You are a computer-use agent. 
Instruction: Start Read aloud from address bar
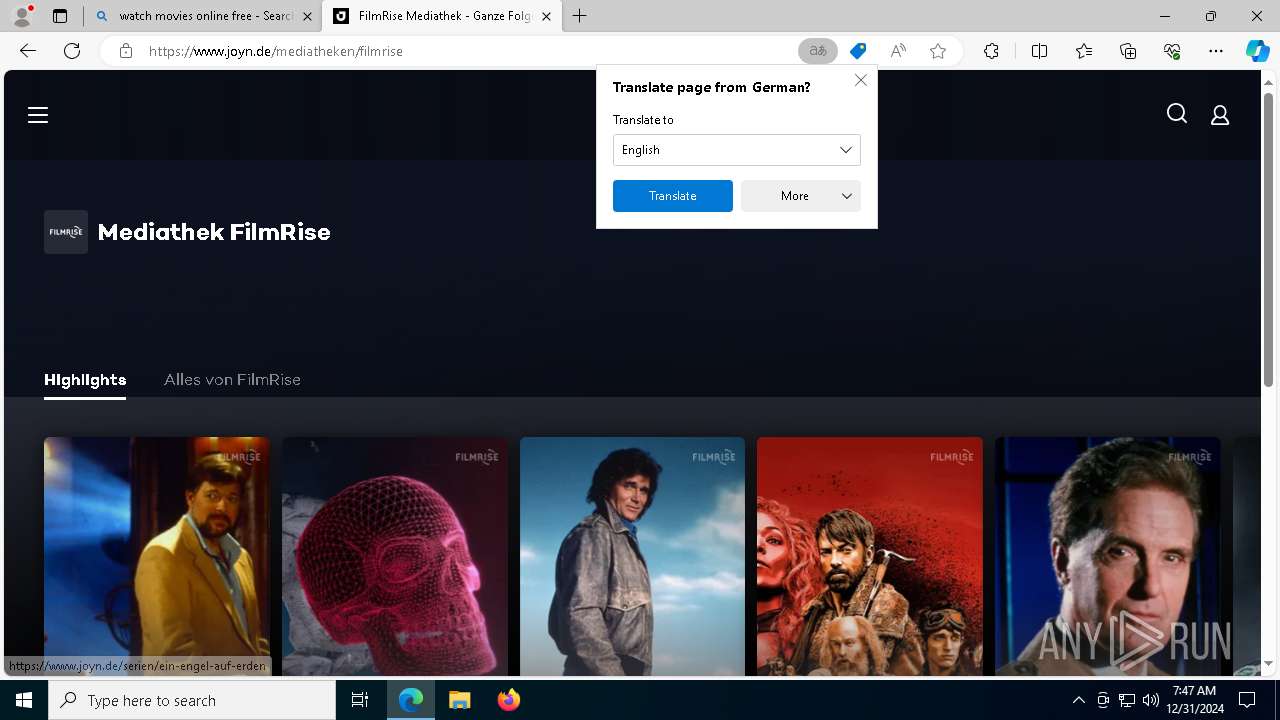point(898,51)
